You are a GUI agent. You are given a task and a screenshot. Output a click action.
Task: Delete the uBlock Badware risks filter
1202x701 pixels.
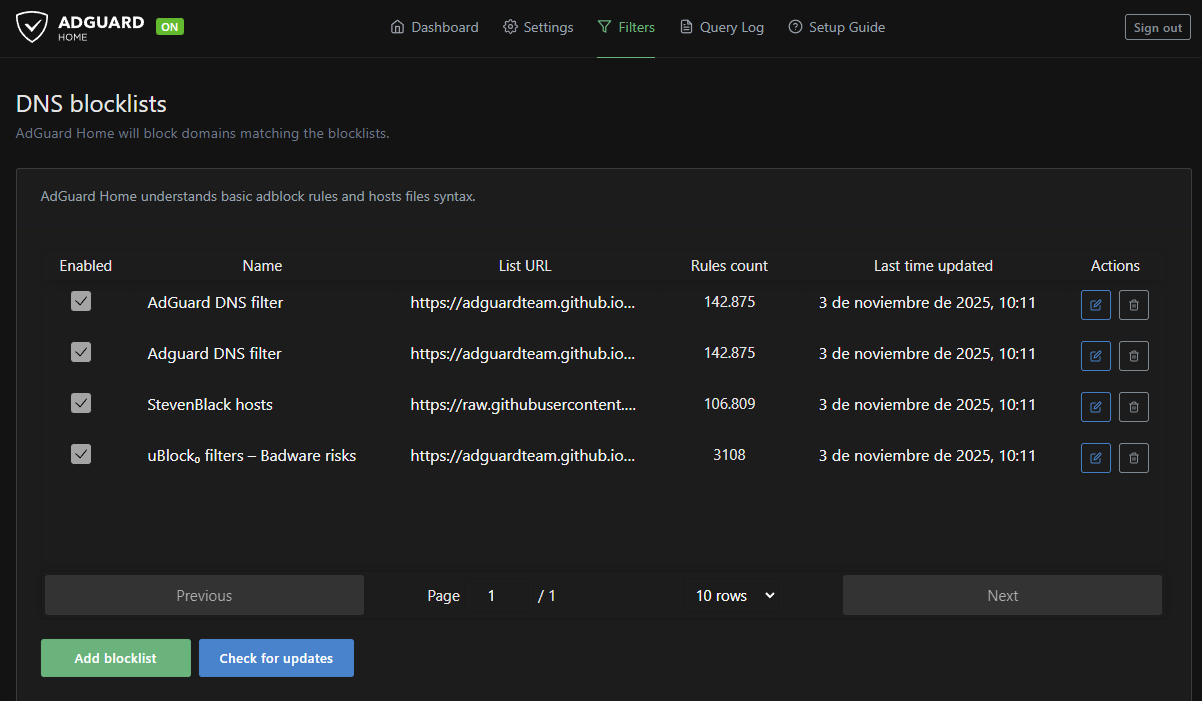(1133, 457)
